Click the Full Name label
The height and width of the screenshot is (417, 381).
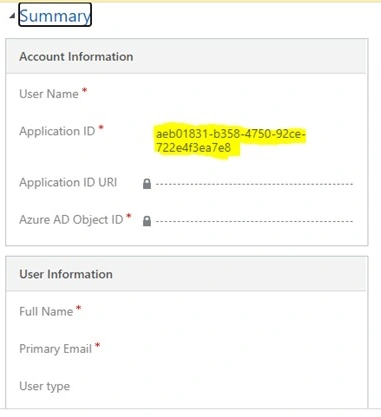point(46,311)
